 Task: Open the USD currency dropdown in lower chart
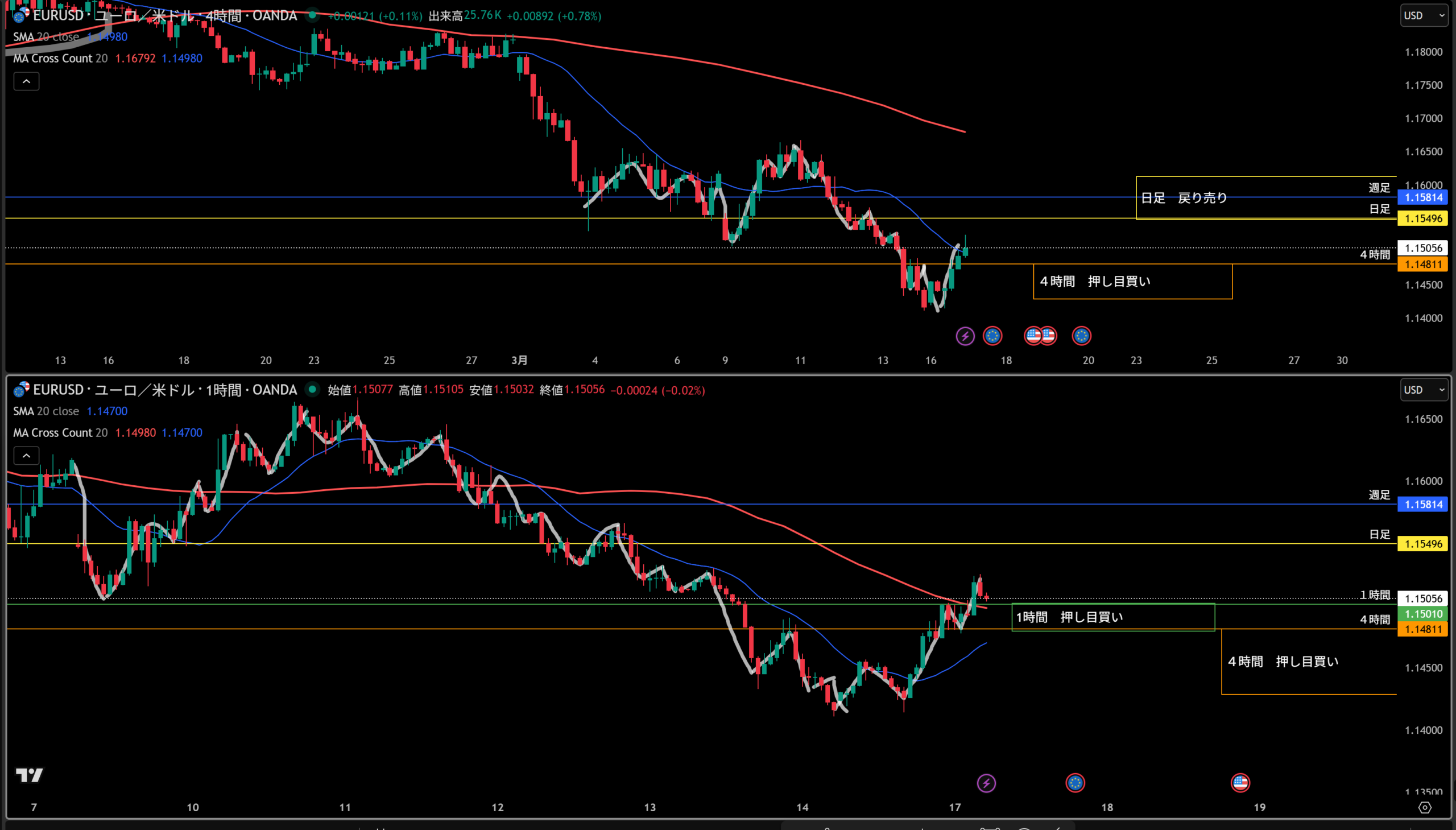tap(1424, 390)
